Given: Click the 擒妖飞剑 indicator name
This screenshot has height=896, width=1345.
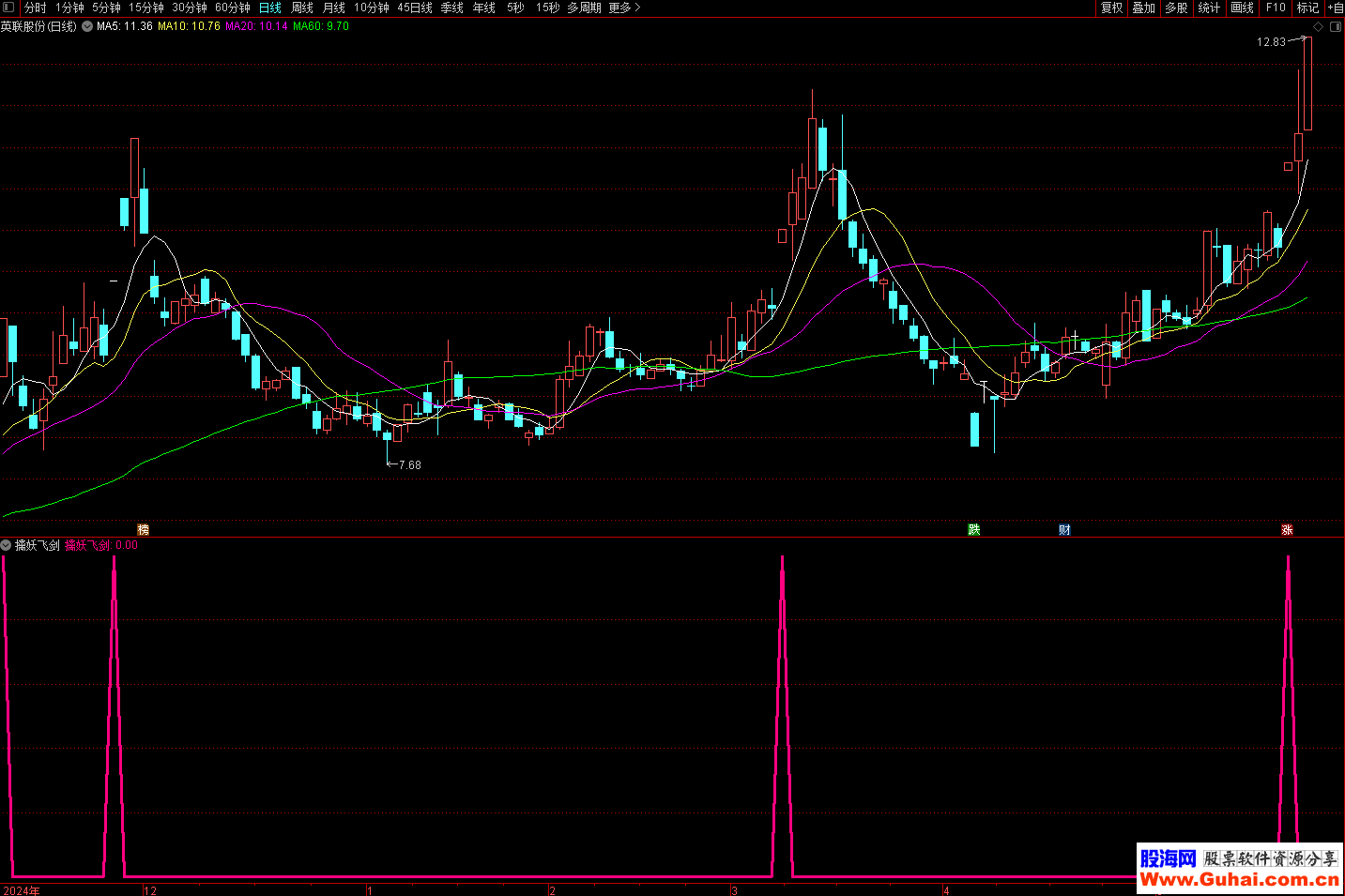Looking at the screenshot, I should pos(38,545).
